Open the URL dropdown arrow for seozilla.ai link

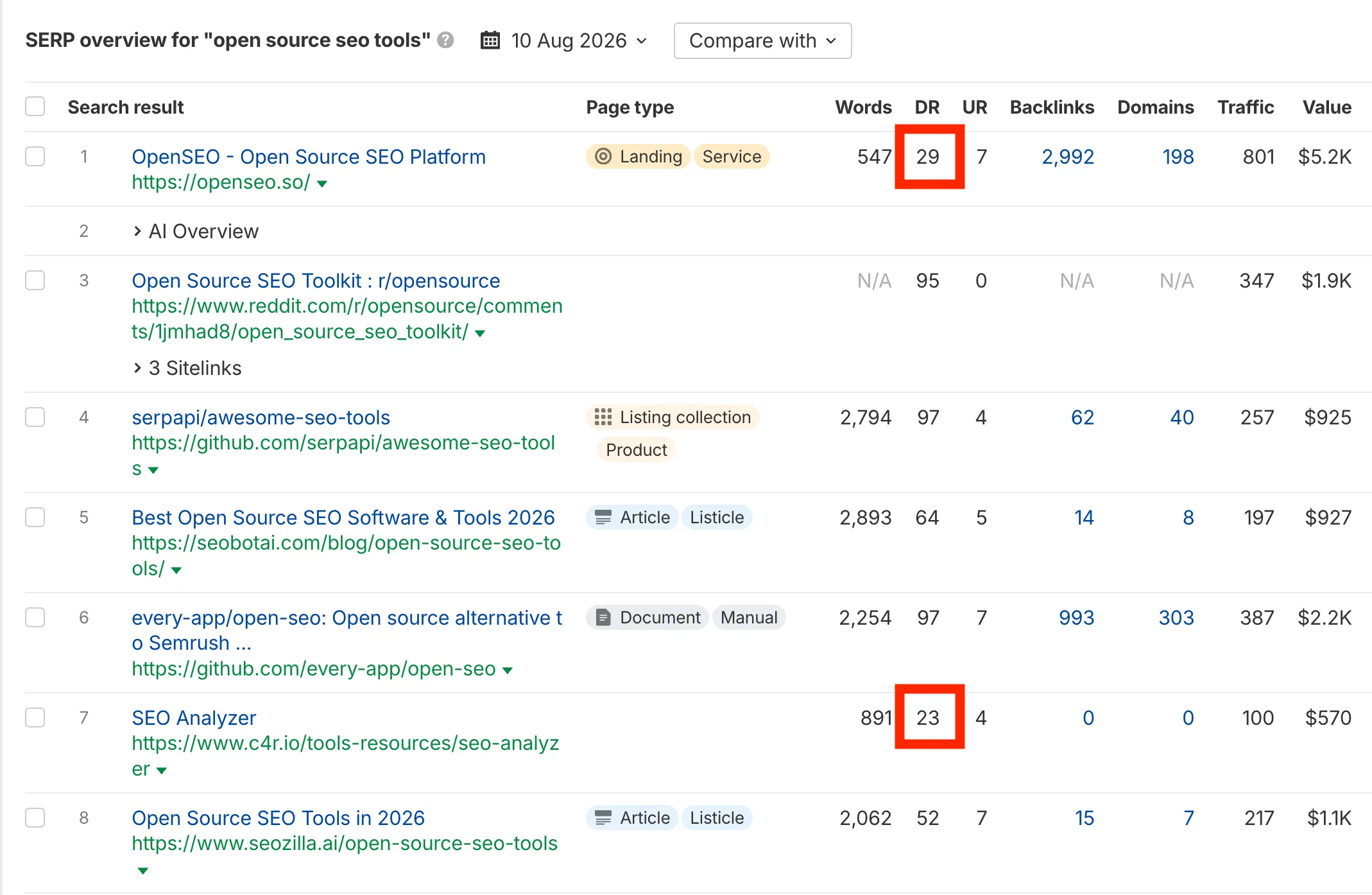142,871
